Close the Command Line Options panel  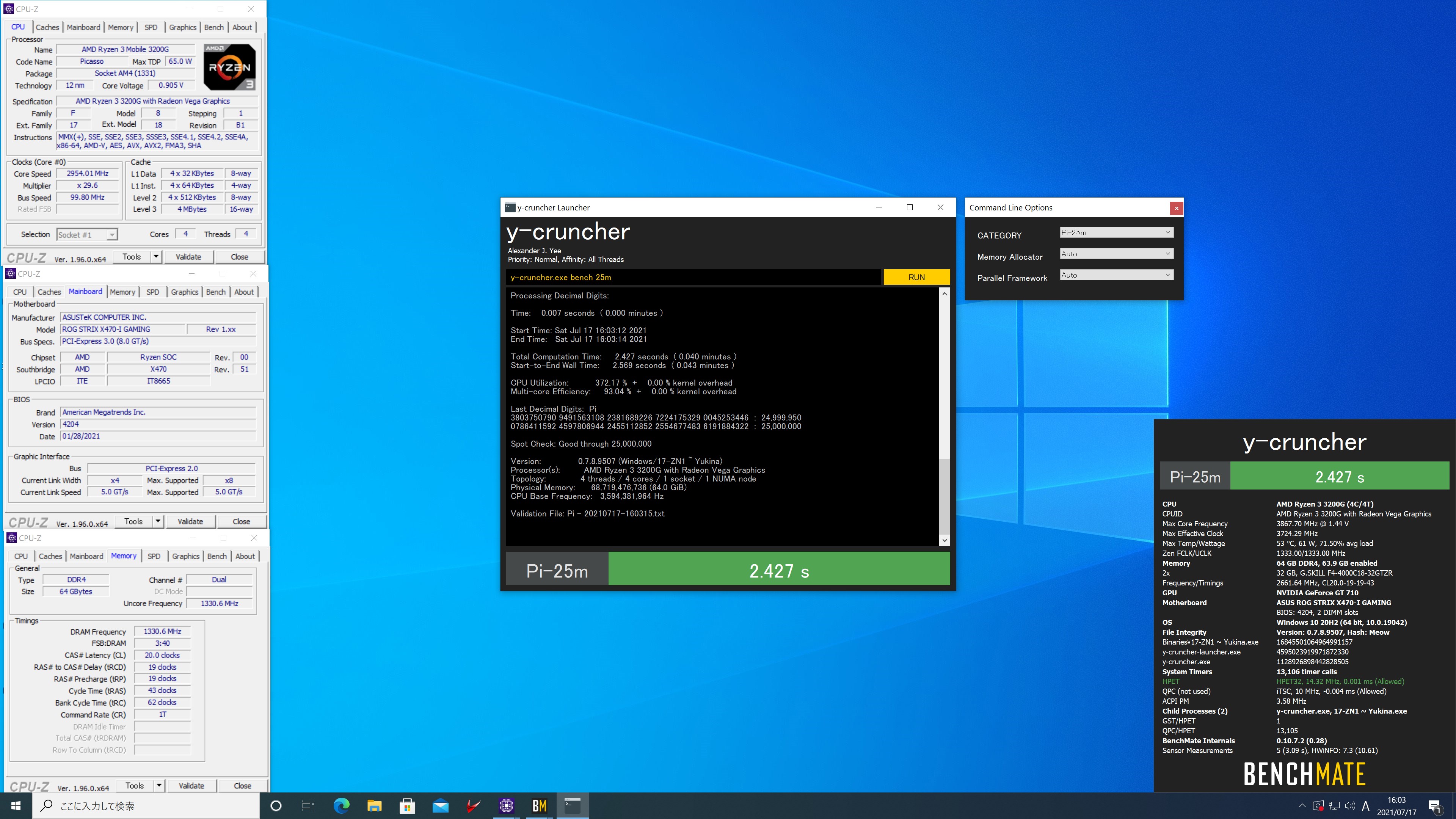(x=1176, y=208)
